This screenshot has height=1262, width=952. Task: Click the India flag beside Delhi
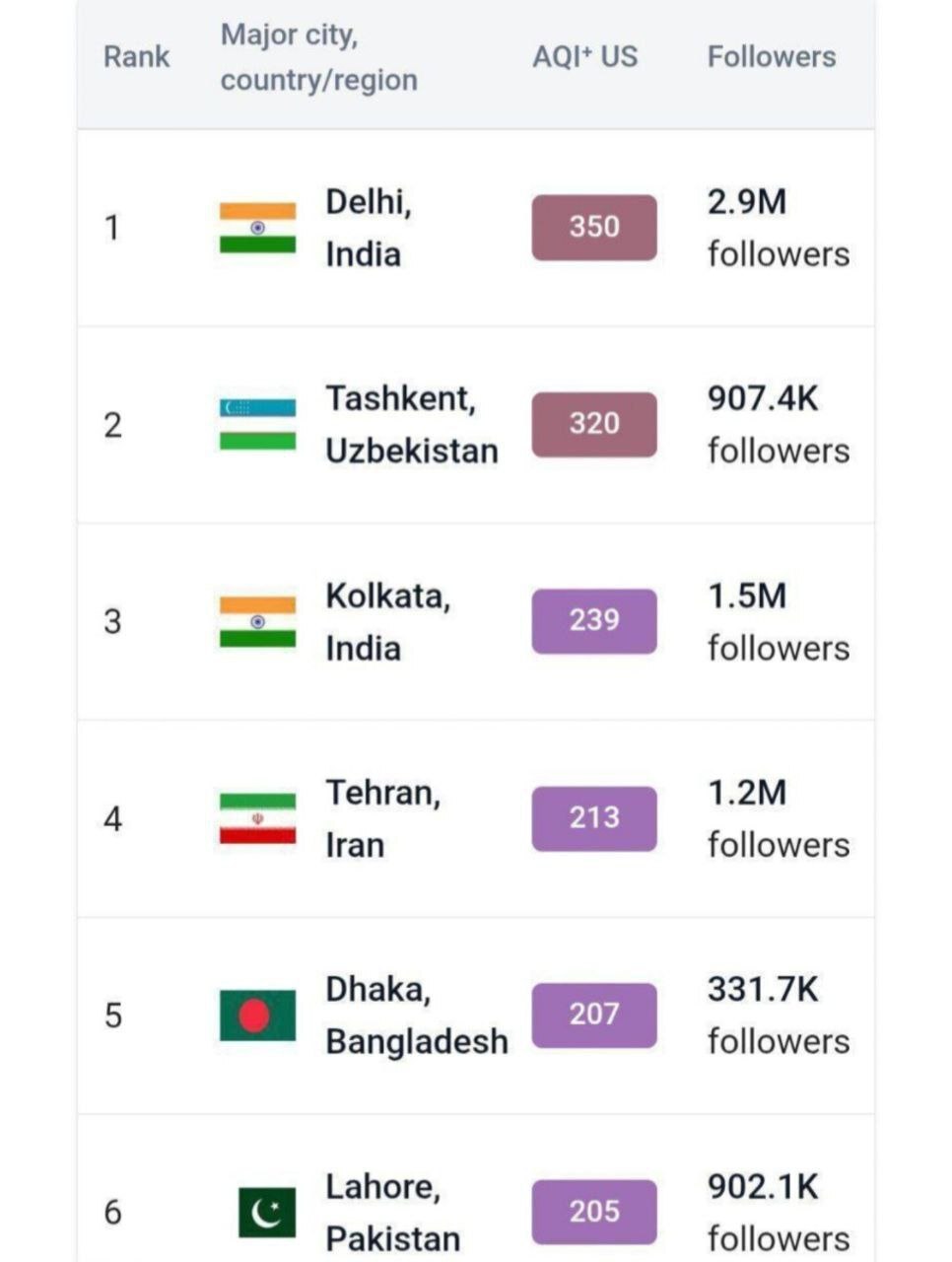click(x=257, y=228)
